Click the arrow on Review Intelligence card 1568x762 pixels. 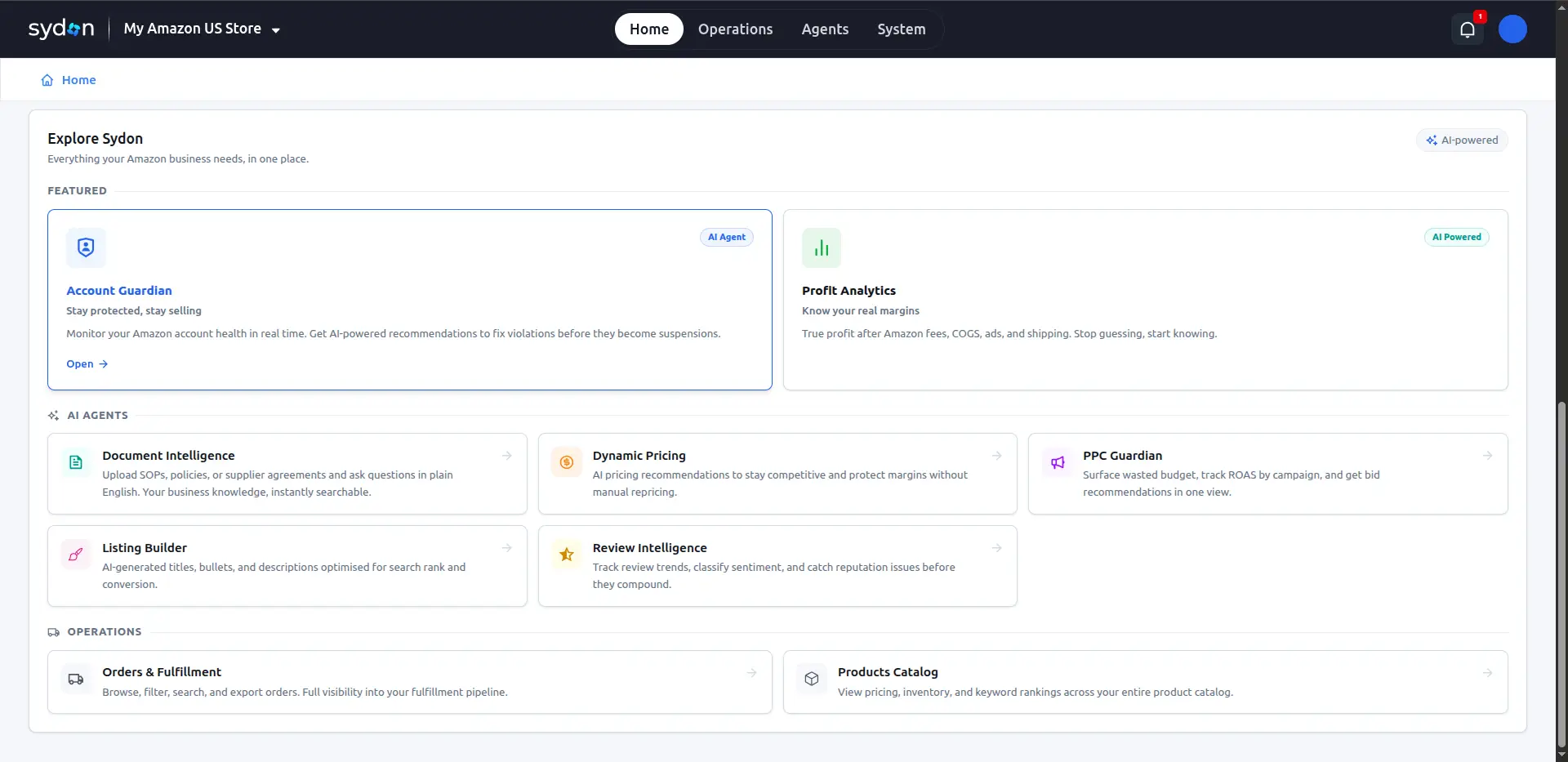(x=997, y=548)
